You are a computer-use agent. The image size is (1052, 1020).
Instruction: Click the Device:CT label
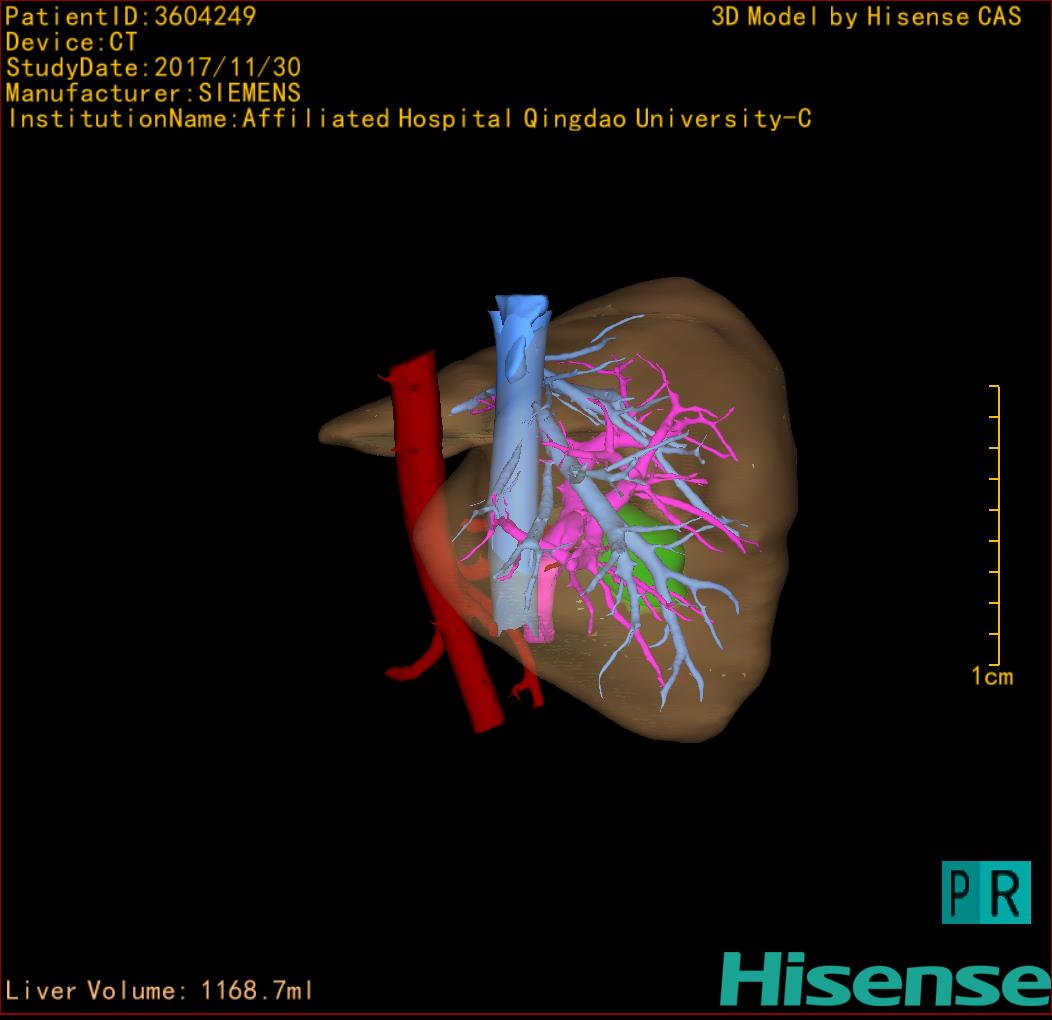(x=71, y=42)
